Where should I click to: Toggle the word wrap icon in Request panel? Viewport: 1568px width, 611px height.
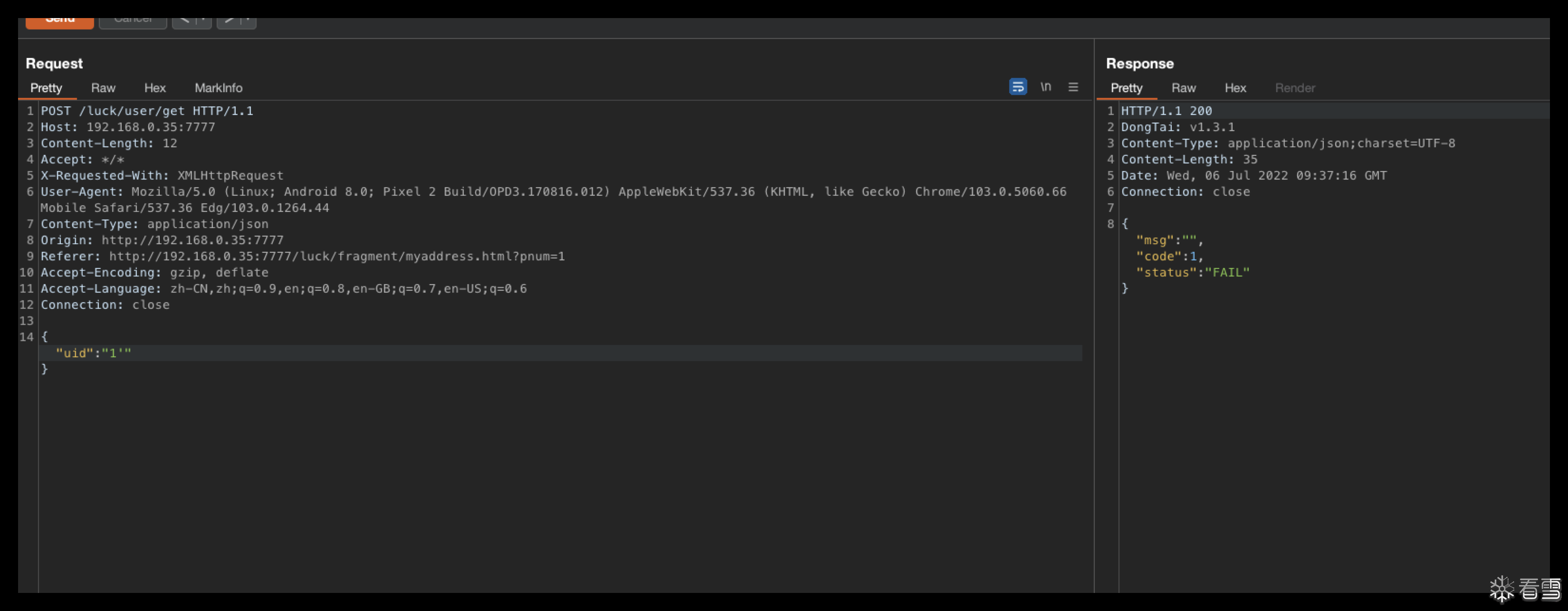1018,87
